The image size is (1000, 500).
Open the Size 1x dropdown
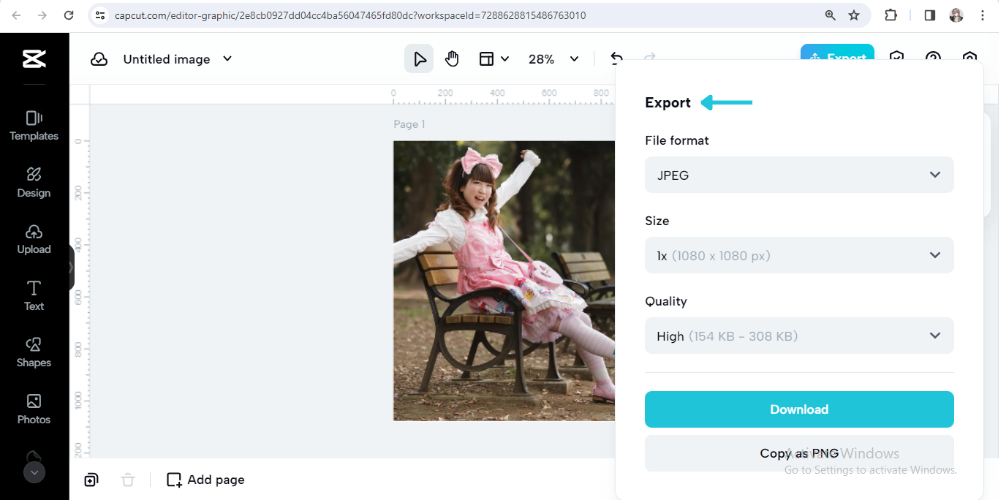tap(799, 255)
